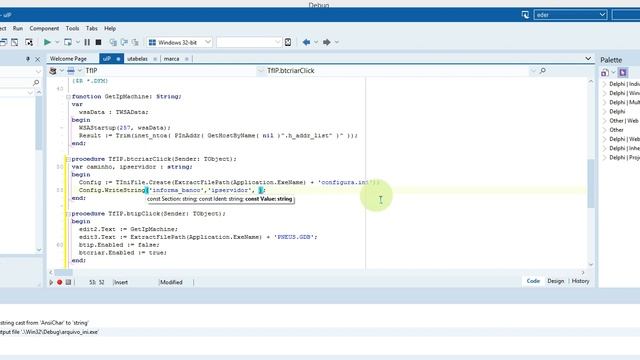640x360 pixels.
Task: Navigate forward with the right arrow
Action: tap(327, 42)
